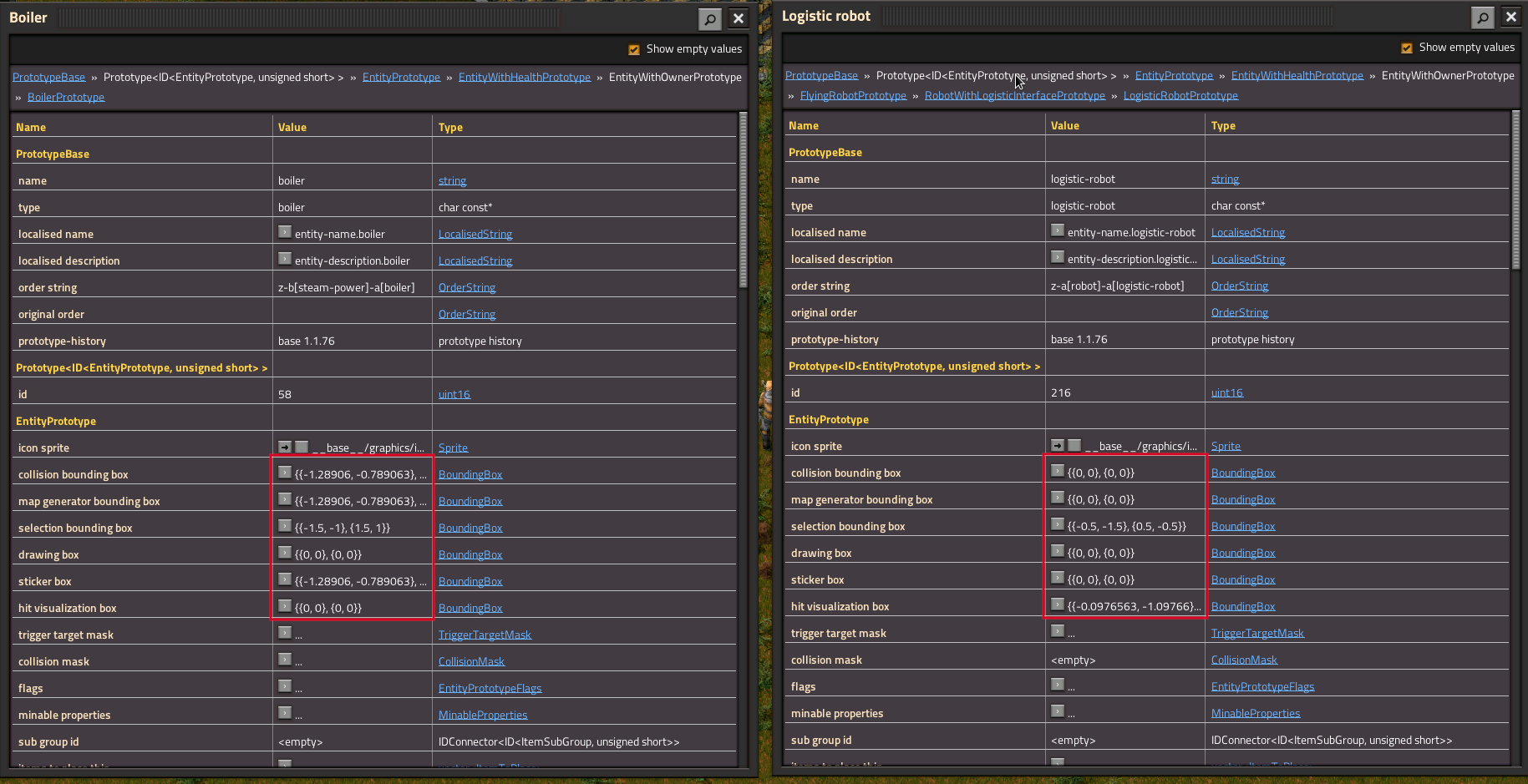
Task: Open FlyingRobotPrototype breadcrumb link
Action: pos(853,95)
